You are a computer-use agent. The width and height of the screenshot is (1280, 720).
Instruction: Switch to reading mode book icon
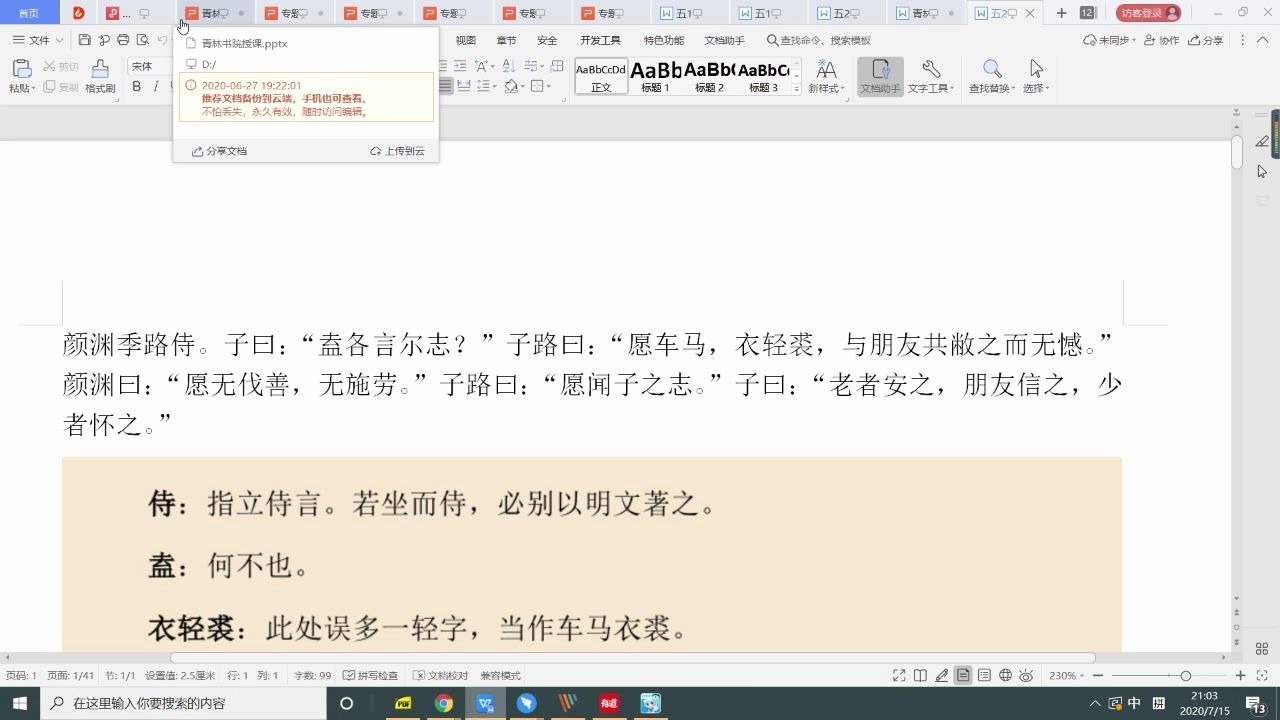tap(920, 676)
